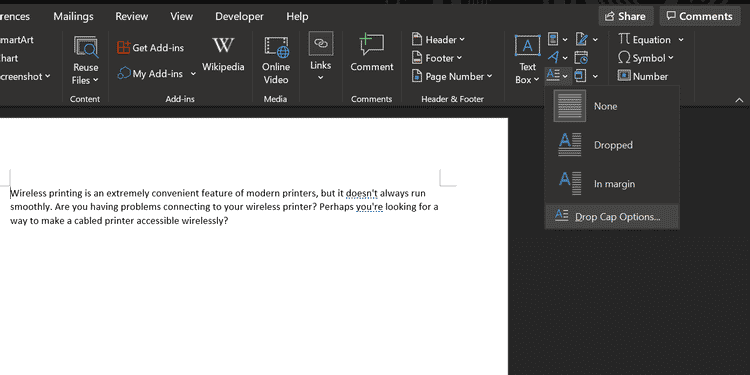Switch to the Help tab
This screenshot has width=750, height=375.
(297, 16)
